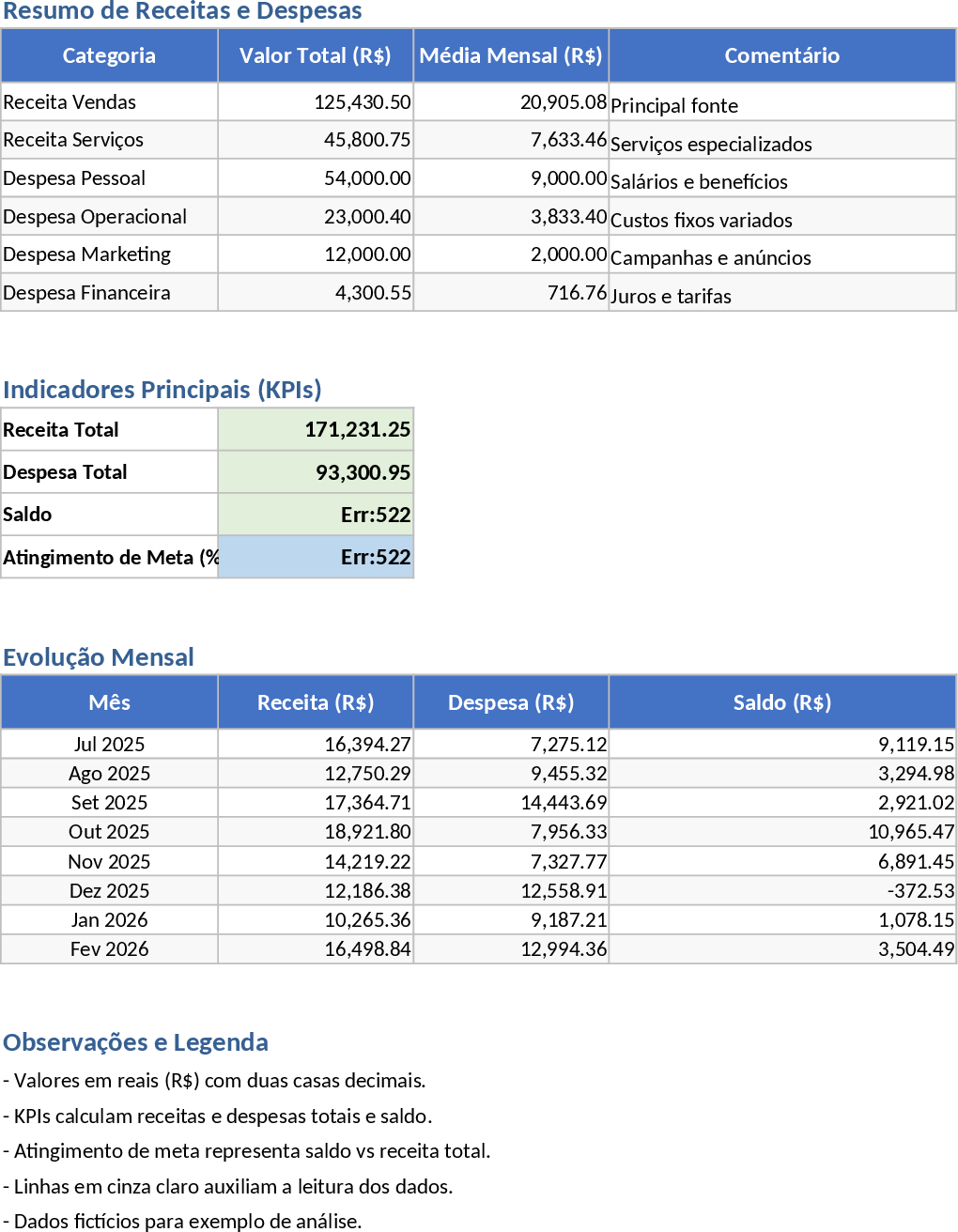Click the Despesa (R$) header in monthly table

click(510, 702)
